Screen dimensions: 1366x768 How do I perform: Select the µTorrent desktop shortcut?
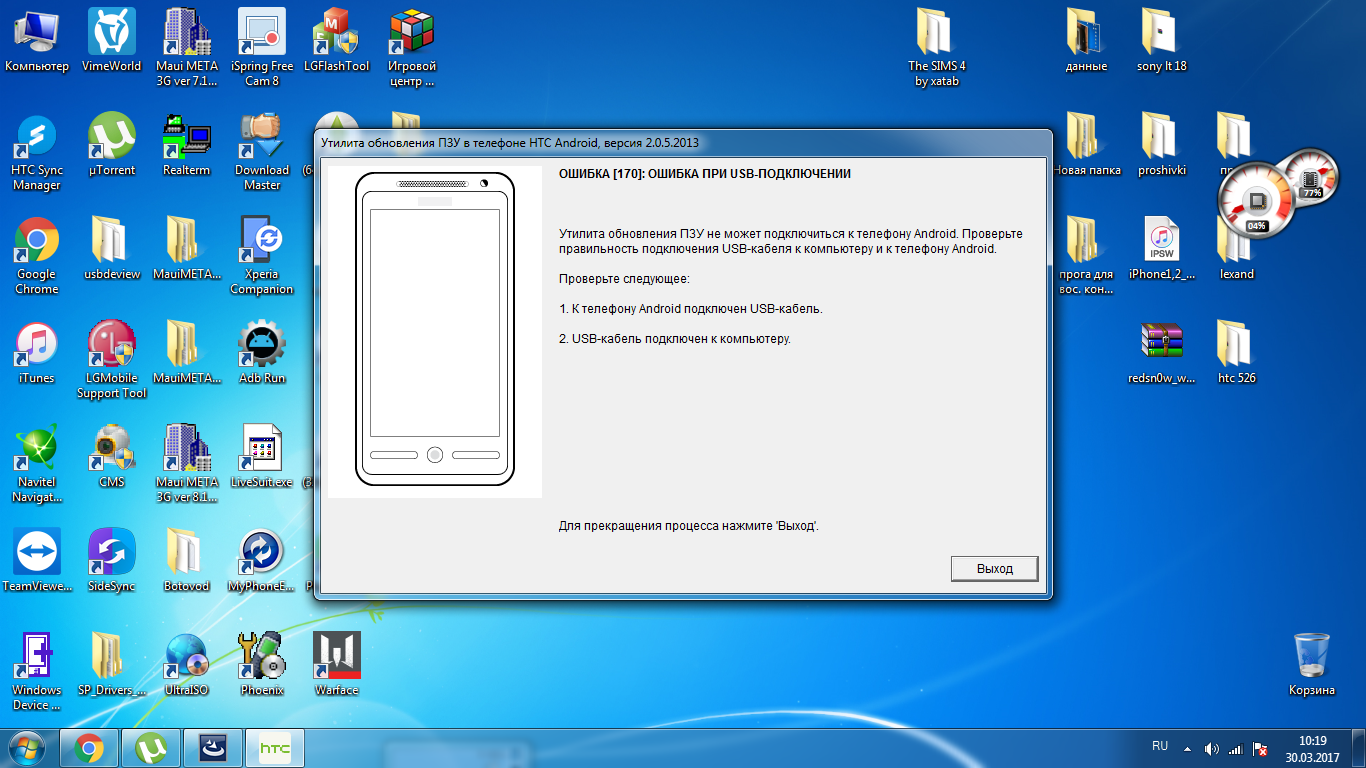[112, 145]
